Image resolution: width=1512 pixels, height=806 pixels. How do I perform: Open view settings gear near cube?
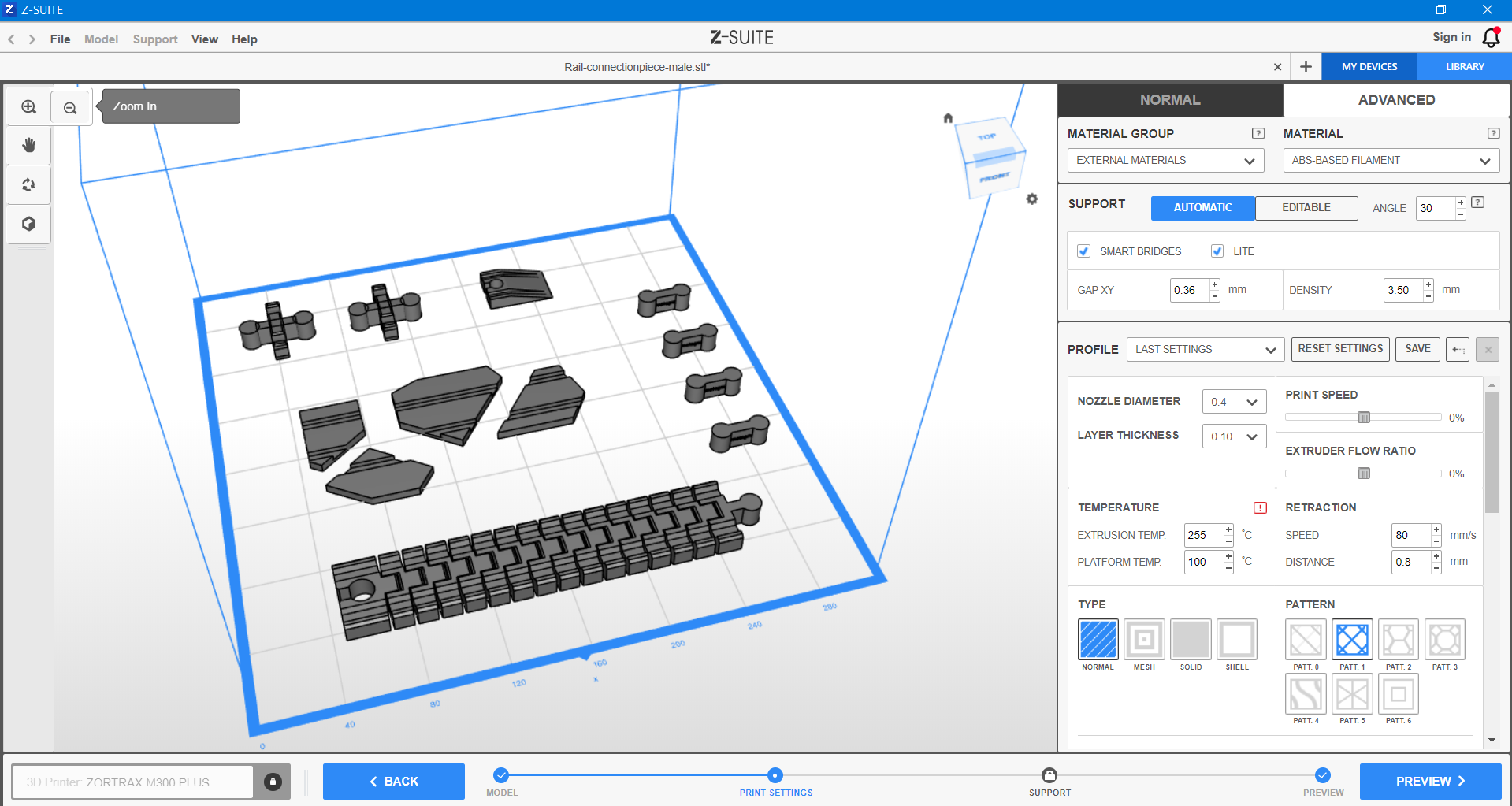[1032, 199]
